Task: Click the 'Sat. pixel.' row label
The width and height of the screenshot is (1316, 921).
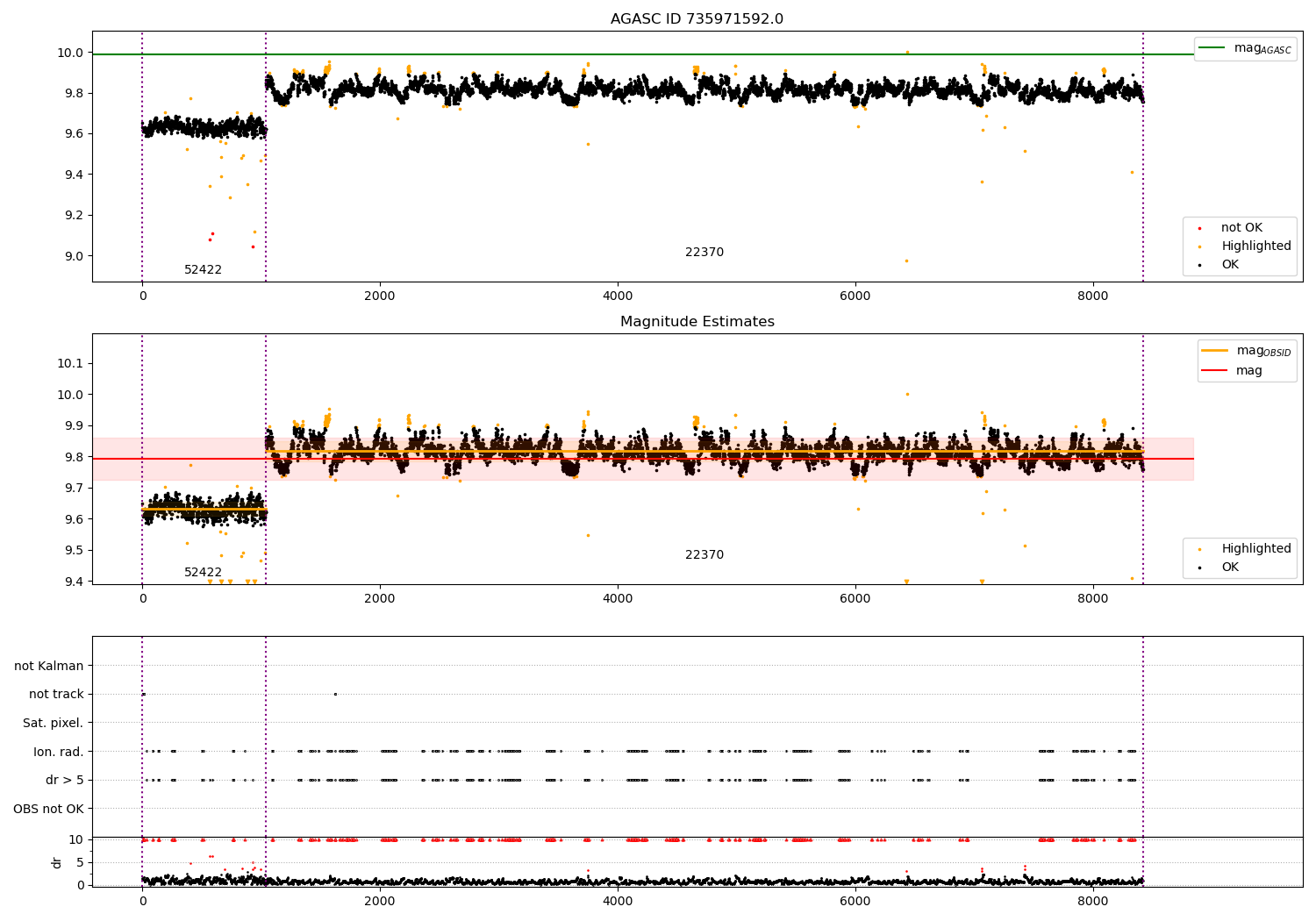Action: [54, 723]
